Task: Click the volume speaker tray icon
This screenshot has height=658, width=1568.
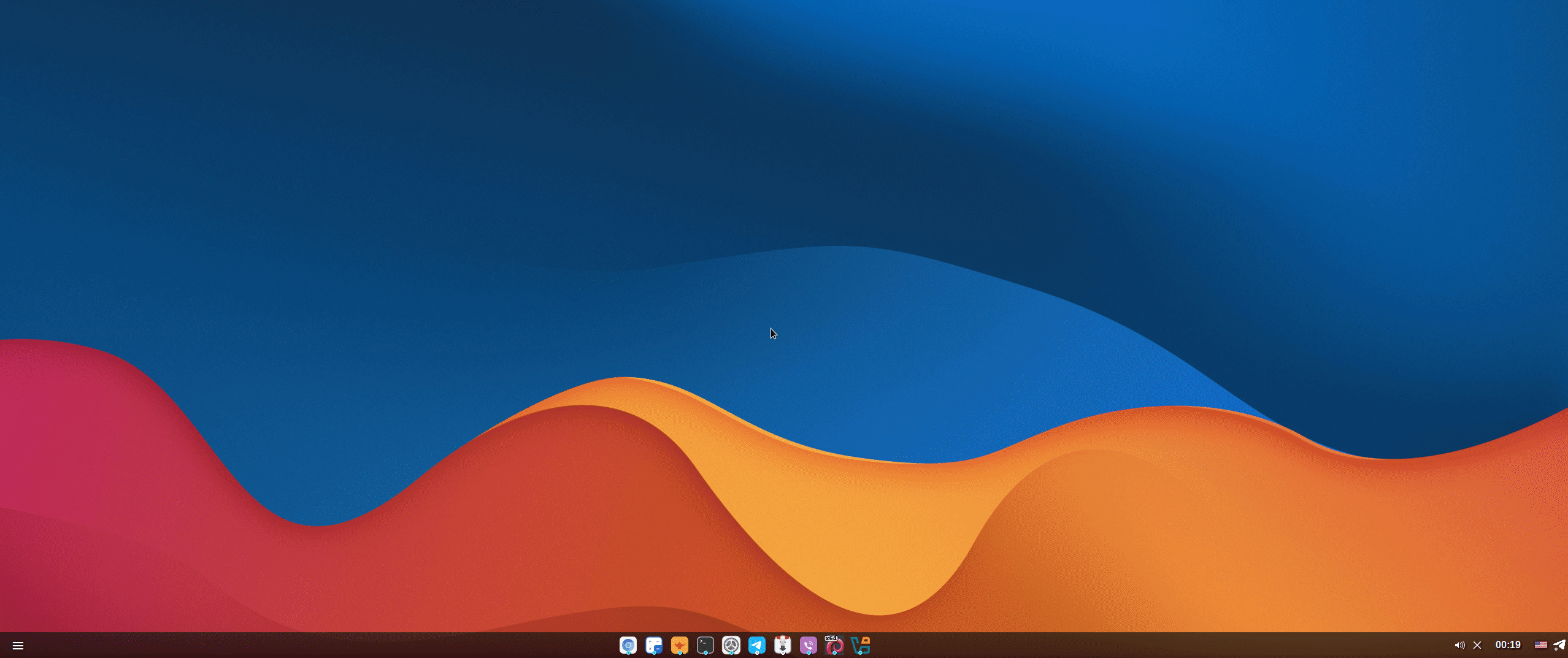Action: (1459, 645)
